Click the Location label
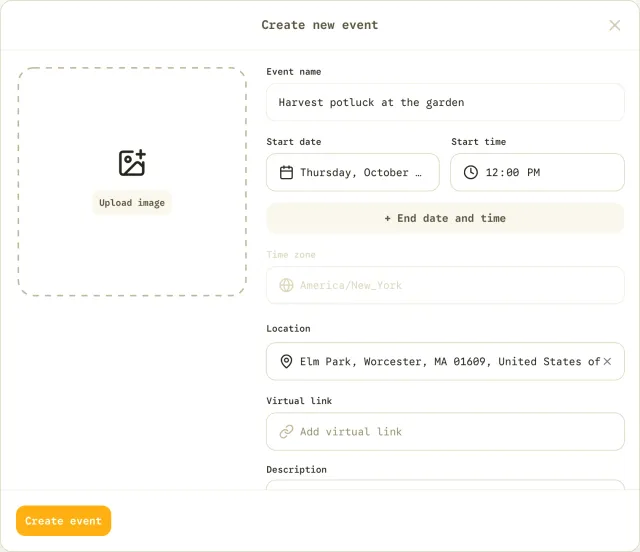The image size is (640, 552). pos(288,329)
